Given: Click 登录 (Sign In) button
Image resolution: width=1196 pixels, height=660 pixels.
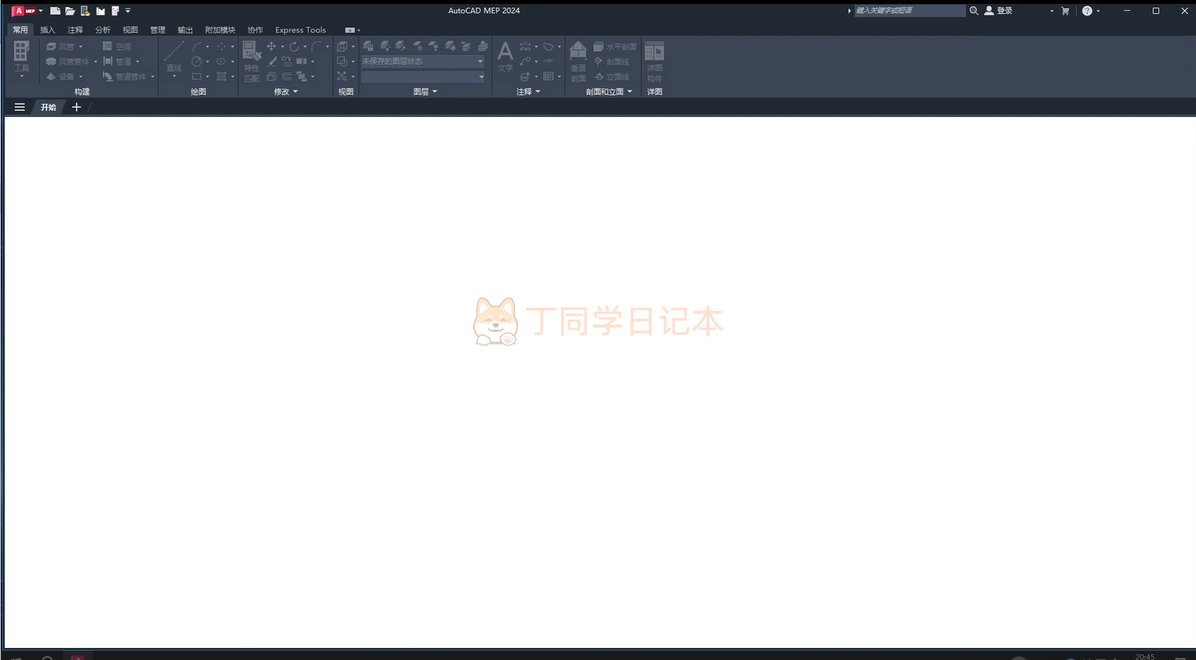Looking at the screenshot, I should coord(998,11).
